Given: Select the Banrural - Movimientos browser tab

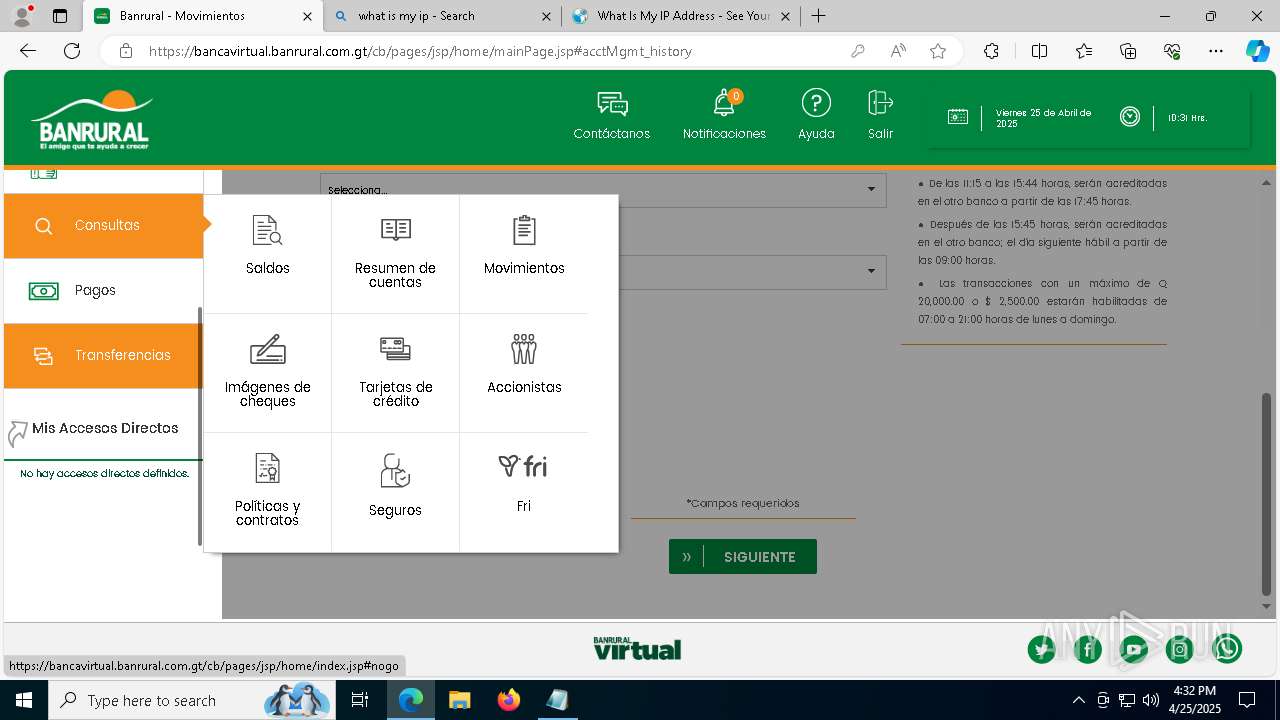Looking at the screenshot, I should 201,16.
